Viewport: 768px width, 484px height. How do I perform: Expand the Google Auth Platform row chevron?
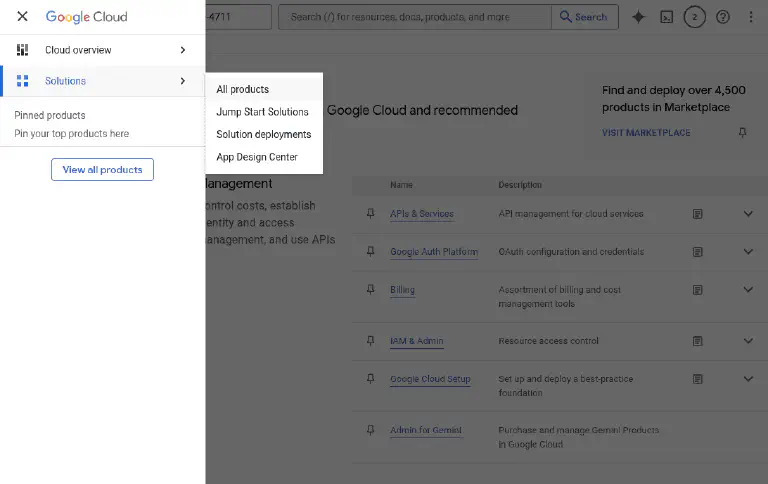click(x=748, y=252)
